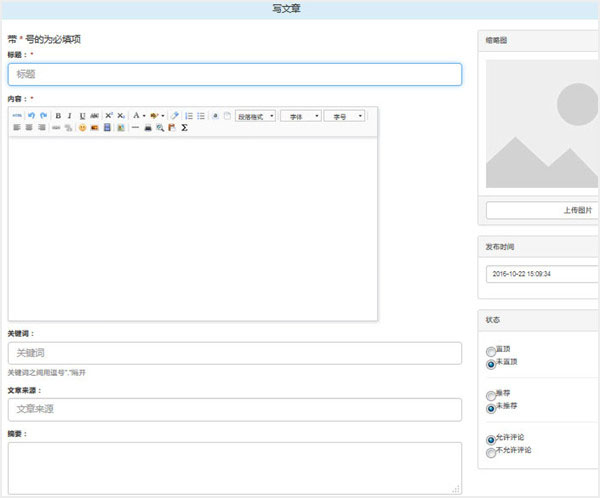
Task: Click the undo arrow in editor toolbar
Action: pyautogui.click(x=31, y=116)
